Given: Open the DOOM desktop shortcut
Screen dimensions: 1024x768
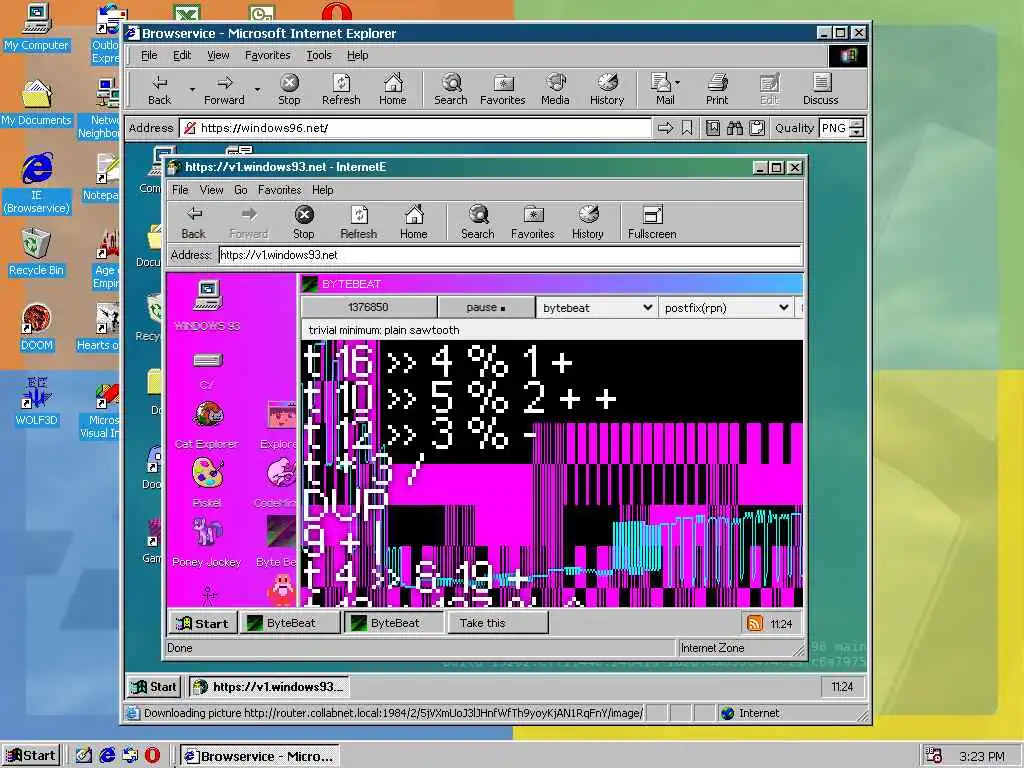Looking at the screenshot, I should tap(37, 327).
